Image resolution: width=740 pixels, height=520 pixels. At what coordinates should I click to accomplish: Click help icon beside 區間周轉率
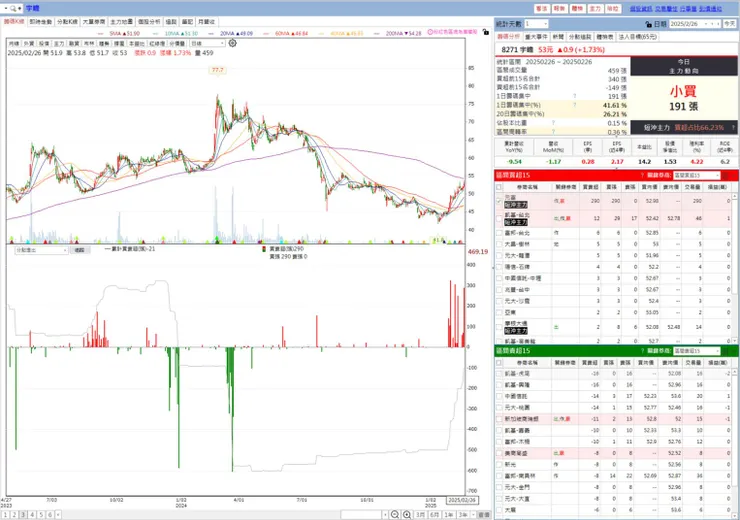[553, 132]
